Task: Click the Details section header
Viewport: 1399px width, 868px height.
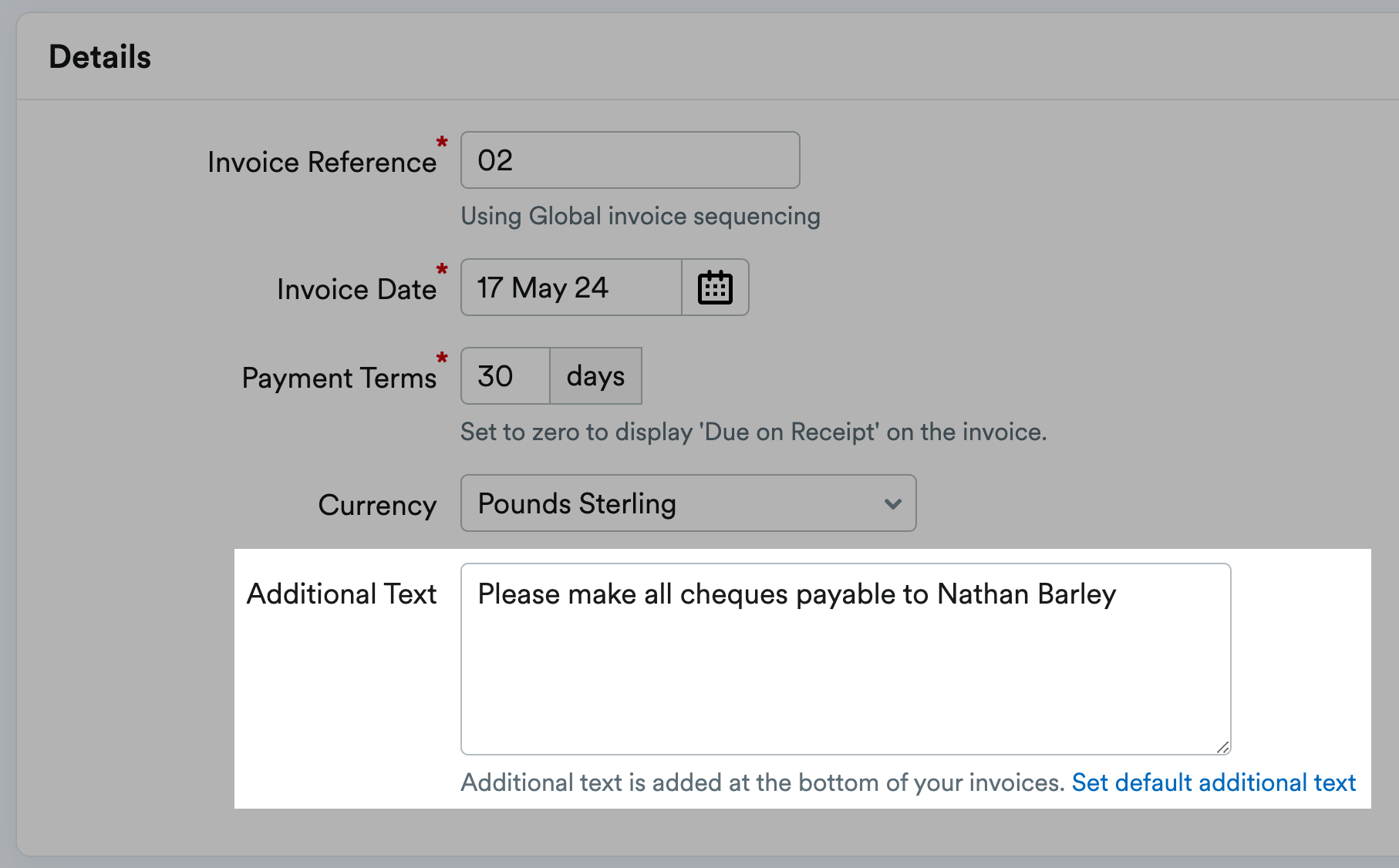Action: [100, 56]
